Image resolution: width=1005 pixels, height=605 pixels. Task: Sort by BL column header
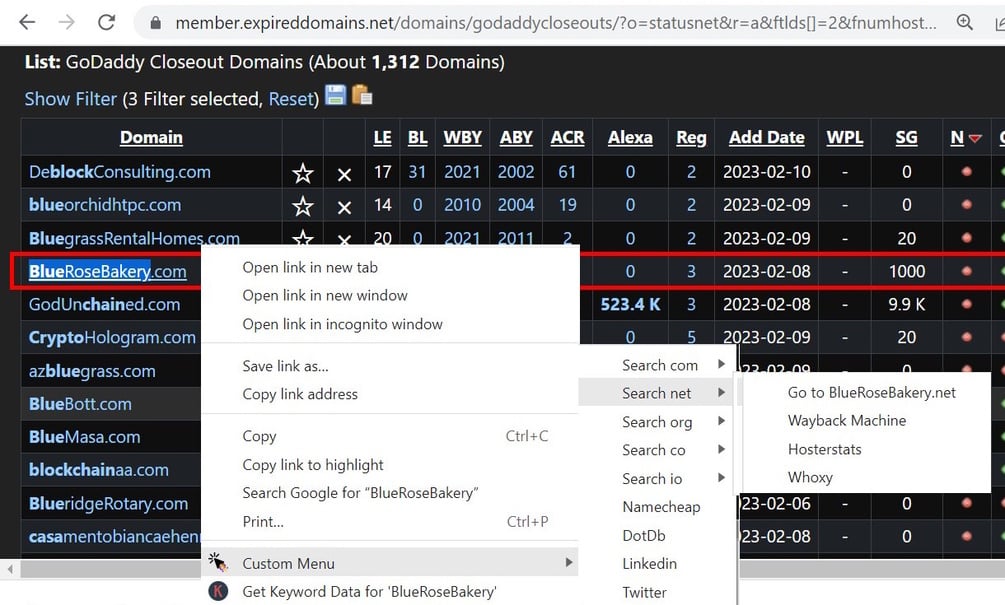[x=417, y=137]
